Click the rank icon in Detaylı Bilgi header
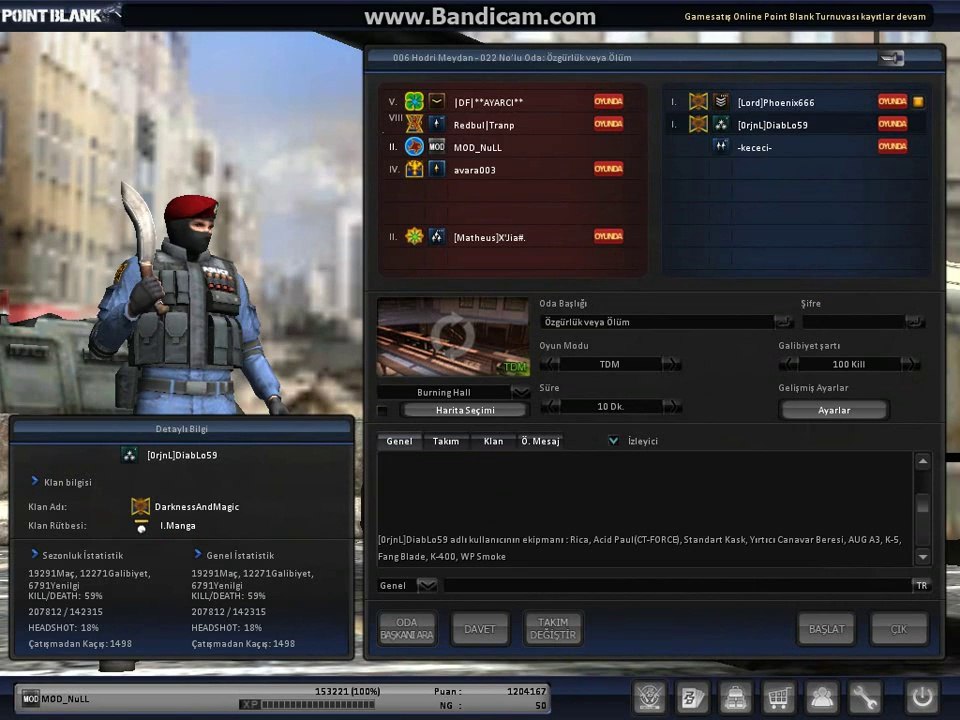This screenshot has width=960, height=720. [129, 455]
